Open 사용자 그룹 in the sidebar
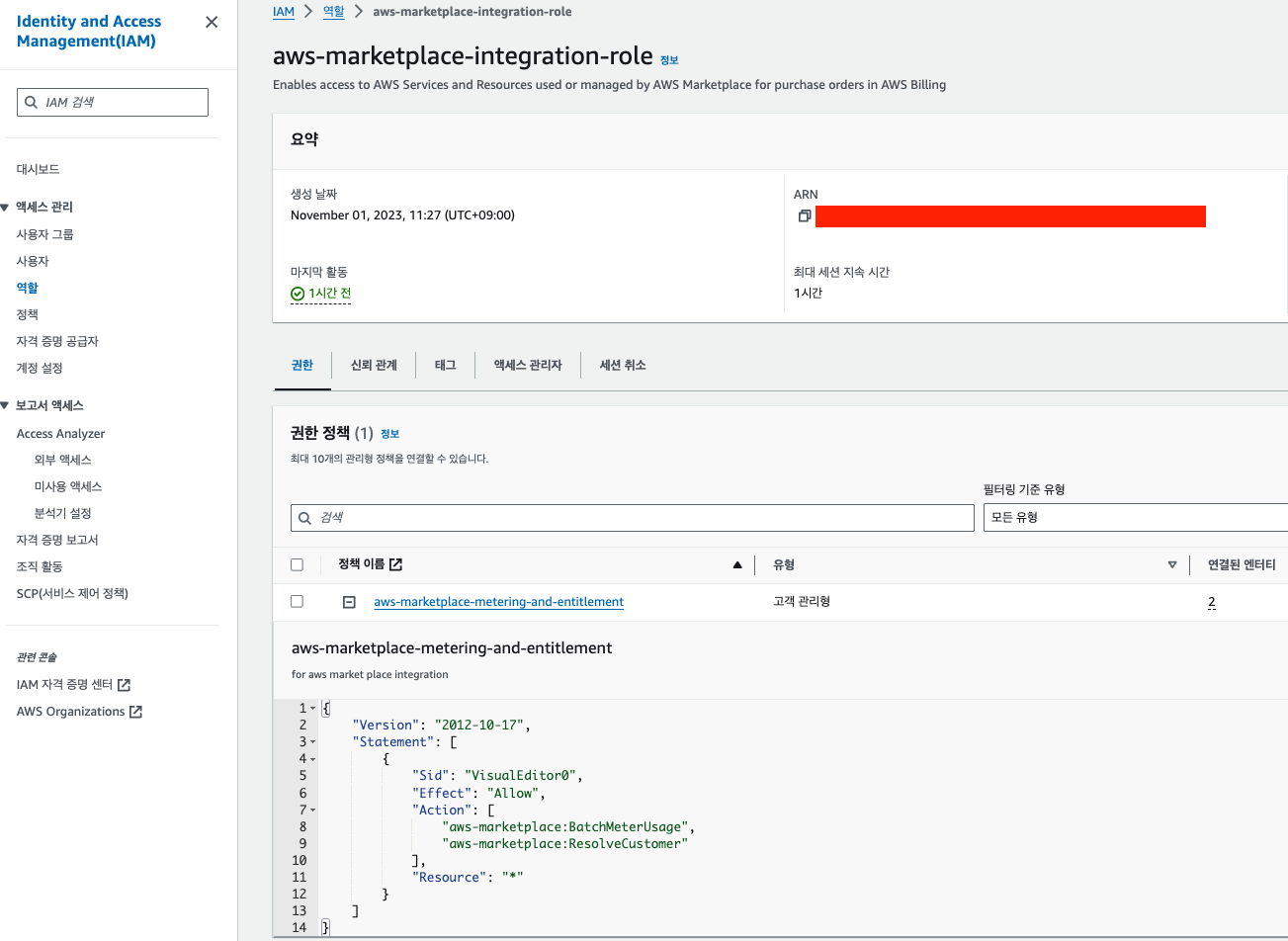Image resolution: width=1288 pixels, height=941 pixels. coord(45,235)
